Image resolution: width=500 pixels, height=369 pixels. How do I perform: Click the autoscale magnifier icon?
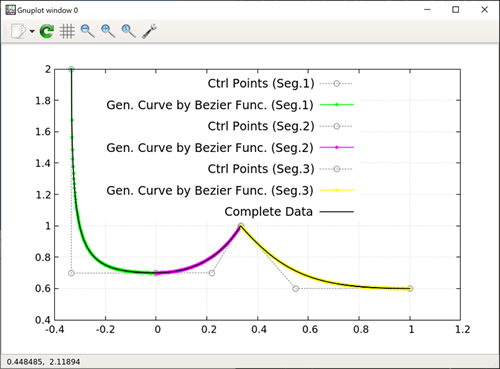[128, 31]
